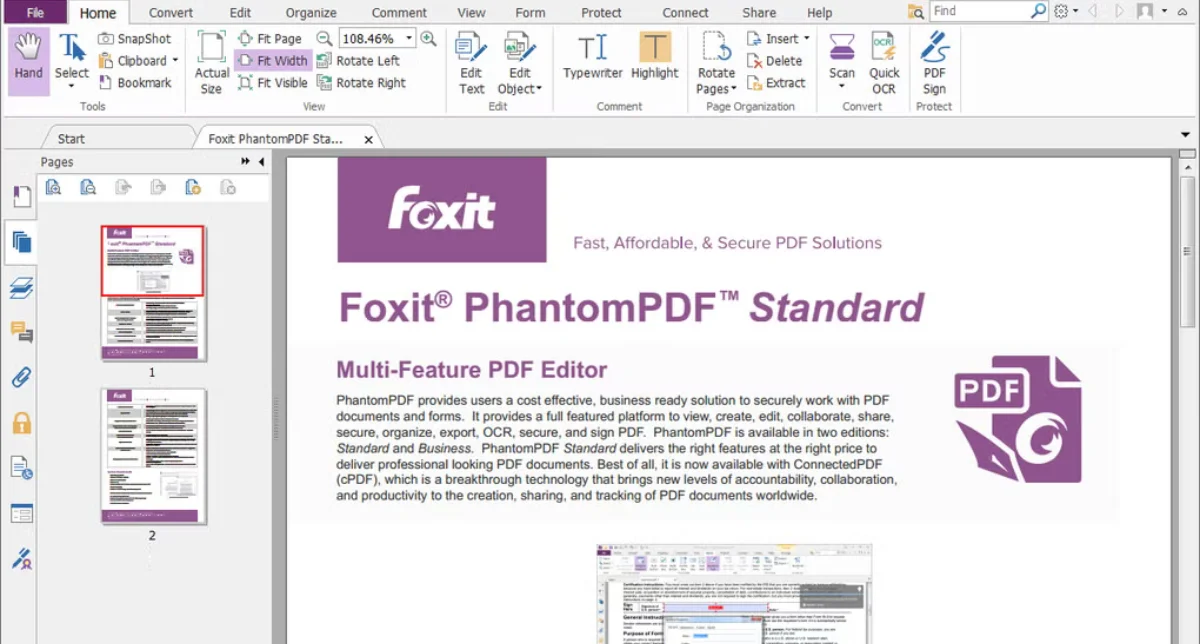Image resolution: width=1200 pixels, height=644 pixels.
Task: Open the Organize menu tab
Action: click(x=311, y=13)
